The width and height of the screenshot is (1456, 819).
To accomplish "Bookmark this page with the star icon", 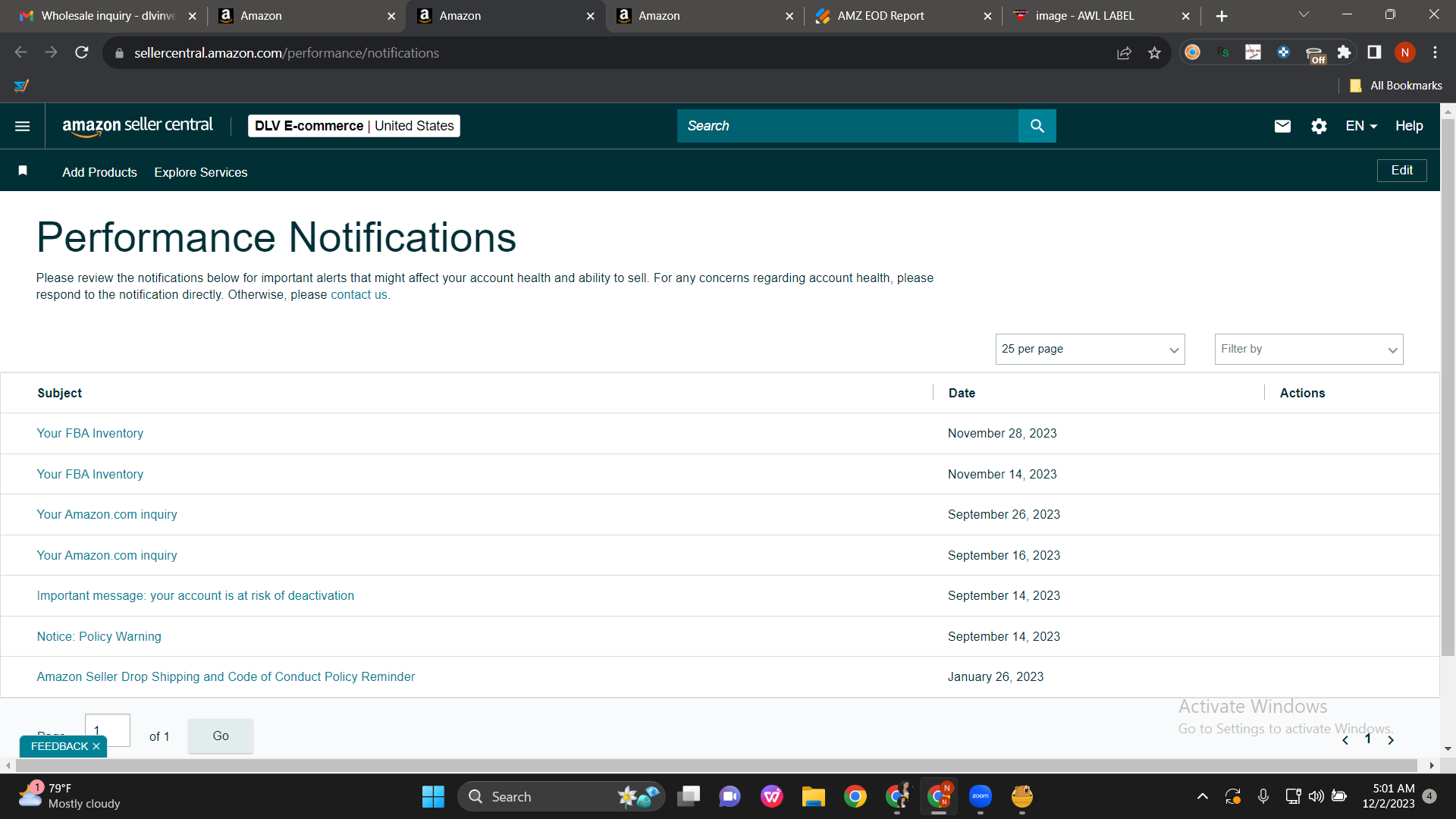I will (1154, 52).
